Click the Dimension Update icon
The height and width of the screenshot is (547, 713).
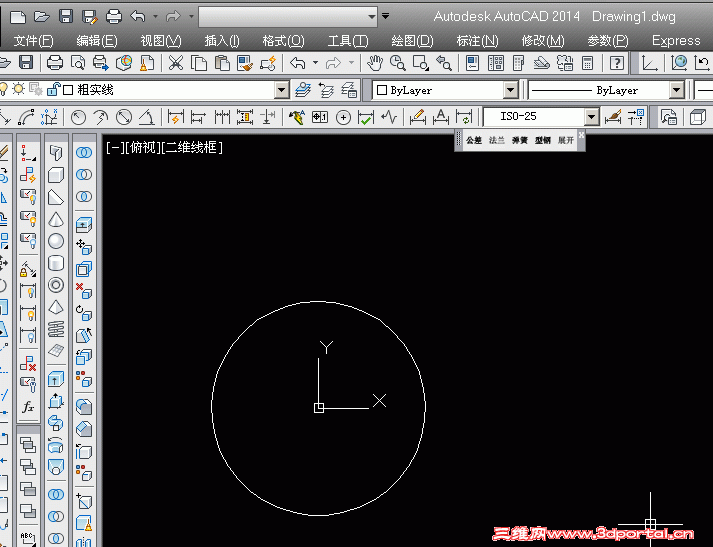pos(463,118)
